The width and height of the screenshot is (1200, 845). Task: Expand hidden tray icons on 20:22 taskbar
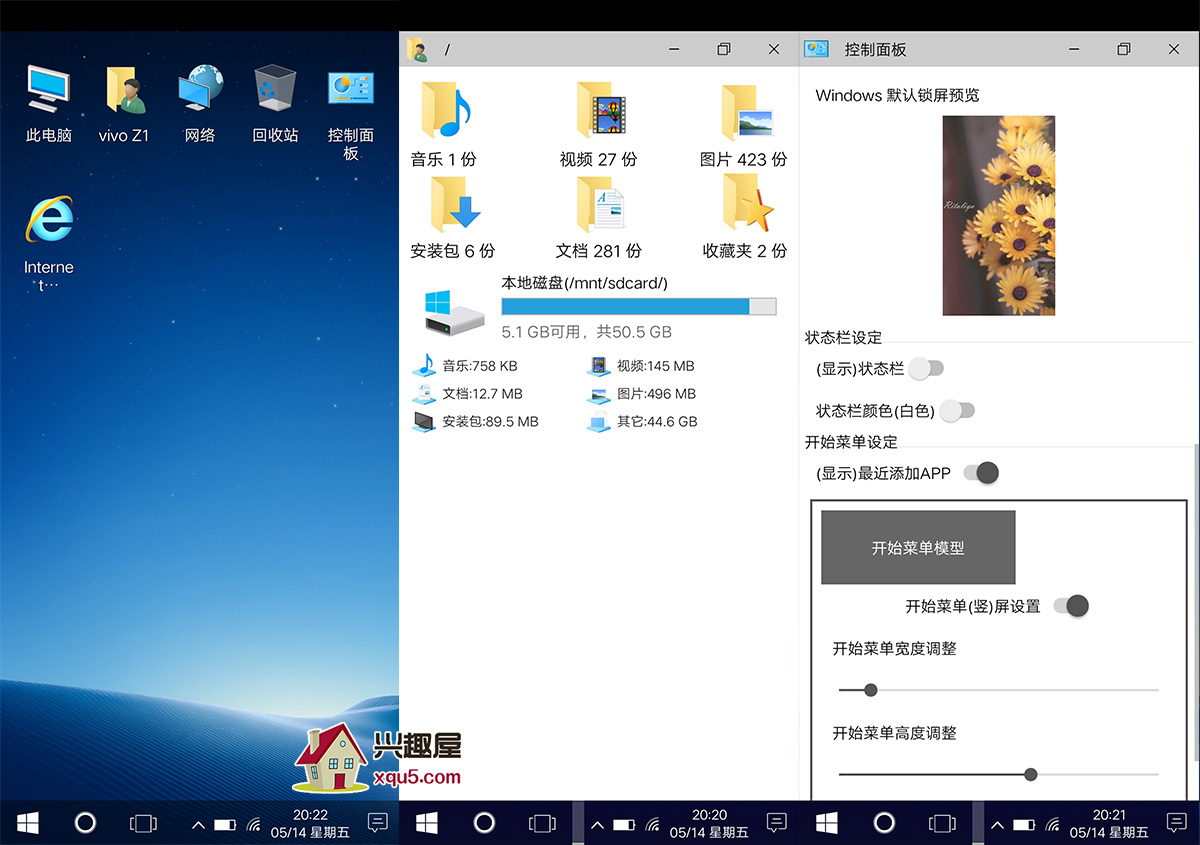click(x=198, y=825)
